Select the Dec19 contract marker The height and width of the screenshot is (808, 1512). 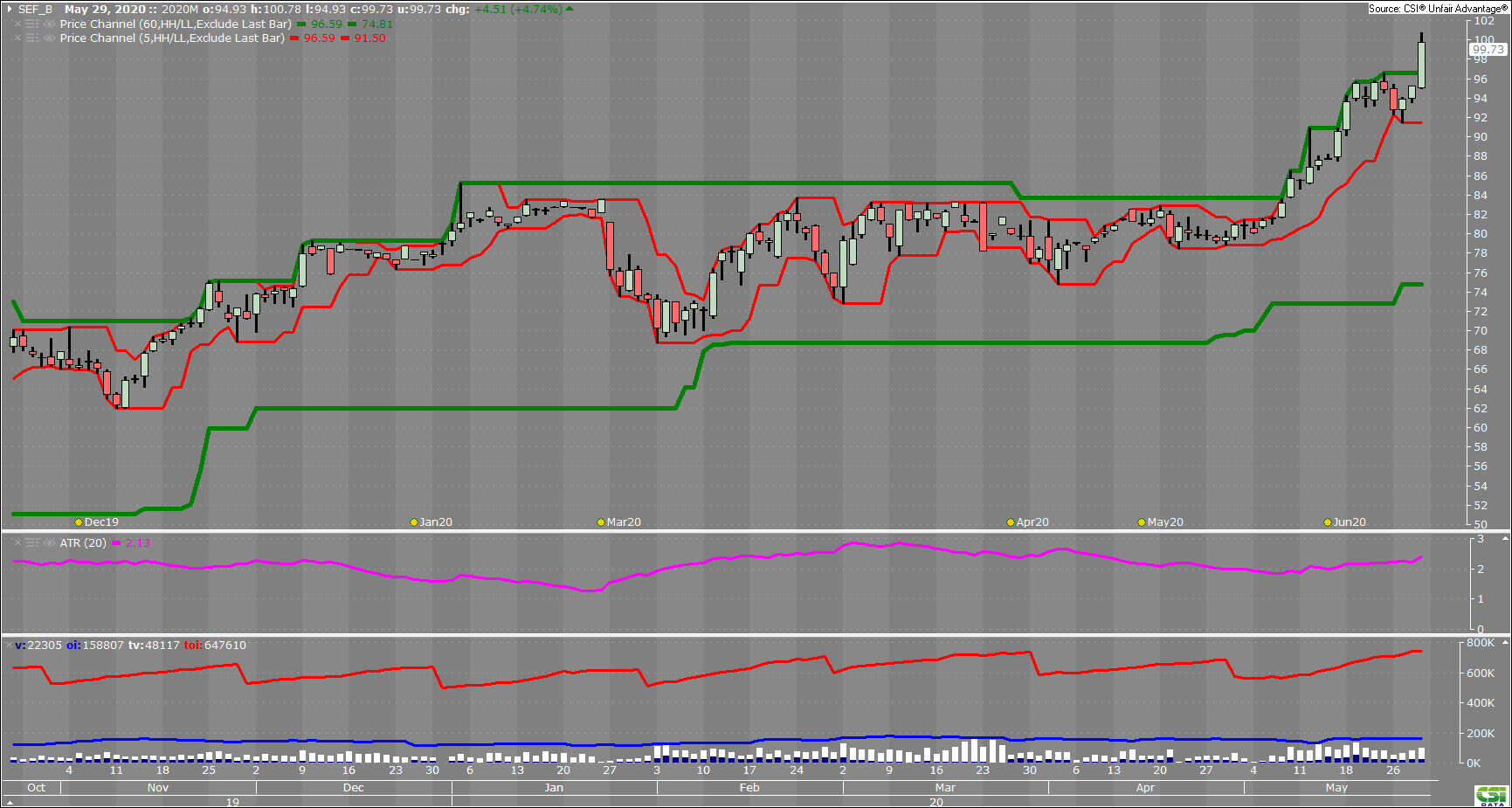tap(79, 522)
